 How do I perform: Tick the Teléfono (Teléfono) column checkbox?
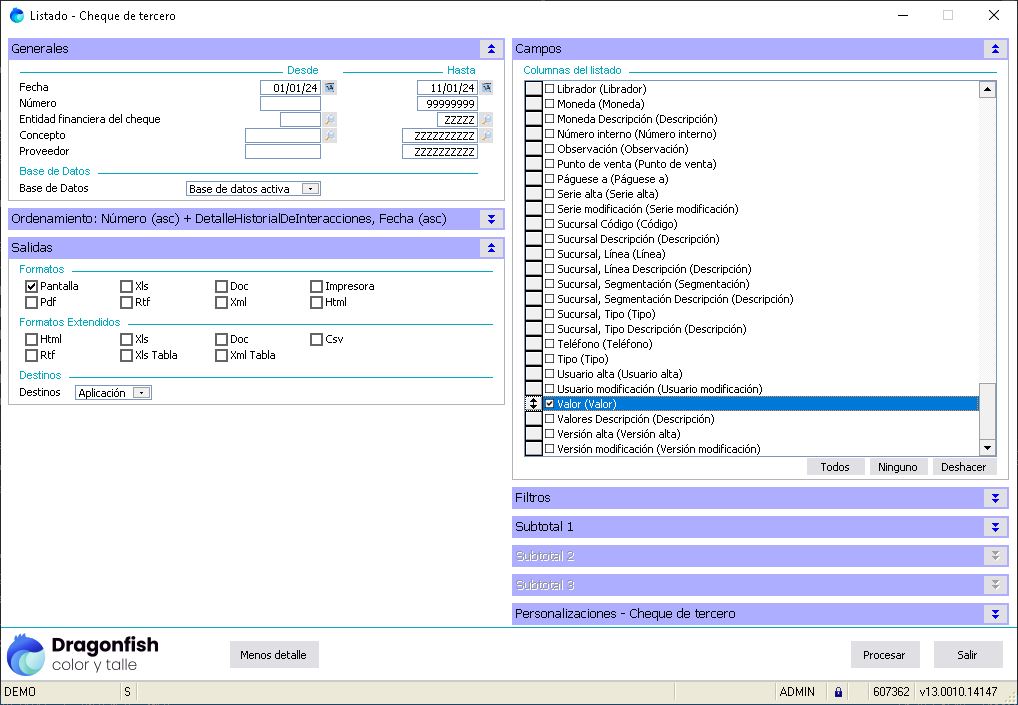click(550, 344)
